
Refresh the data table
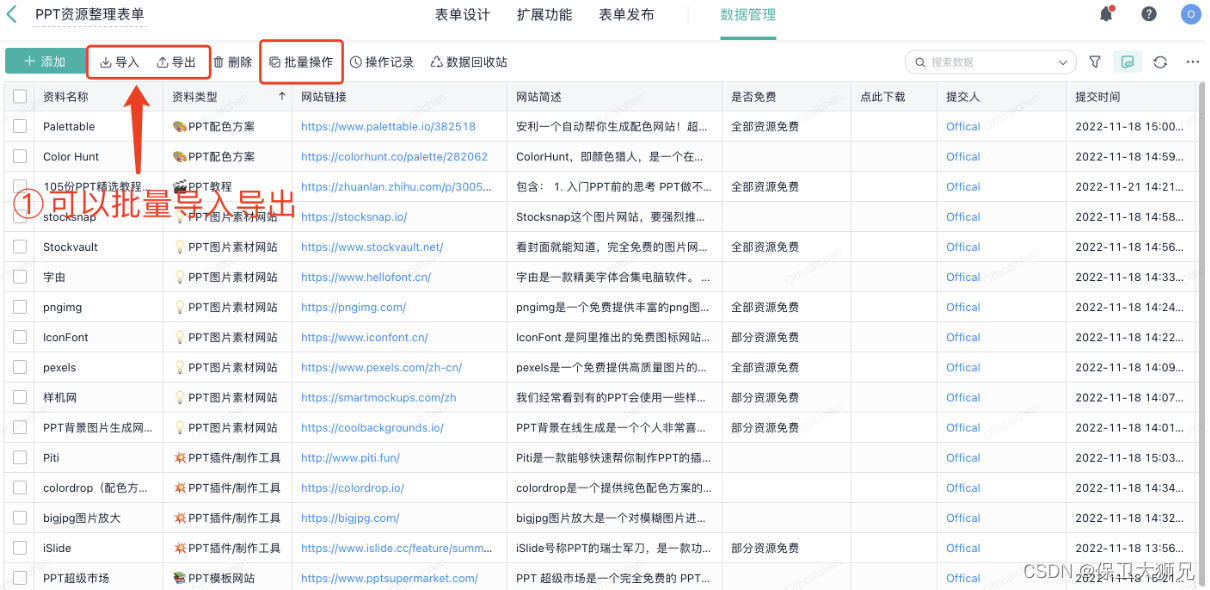(1160, 62)
